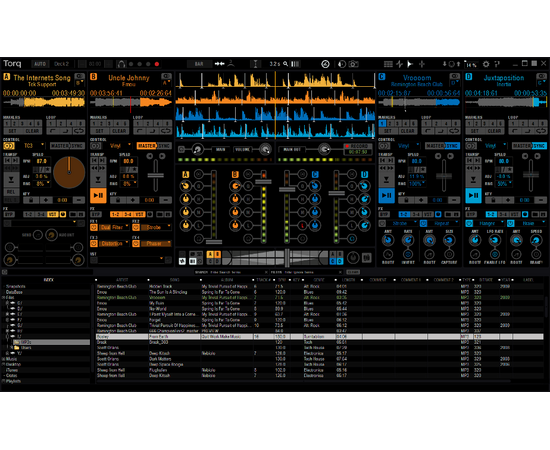Open the Distortion effect dropdown

[114, 243]
